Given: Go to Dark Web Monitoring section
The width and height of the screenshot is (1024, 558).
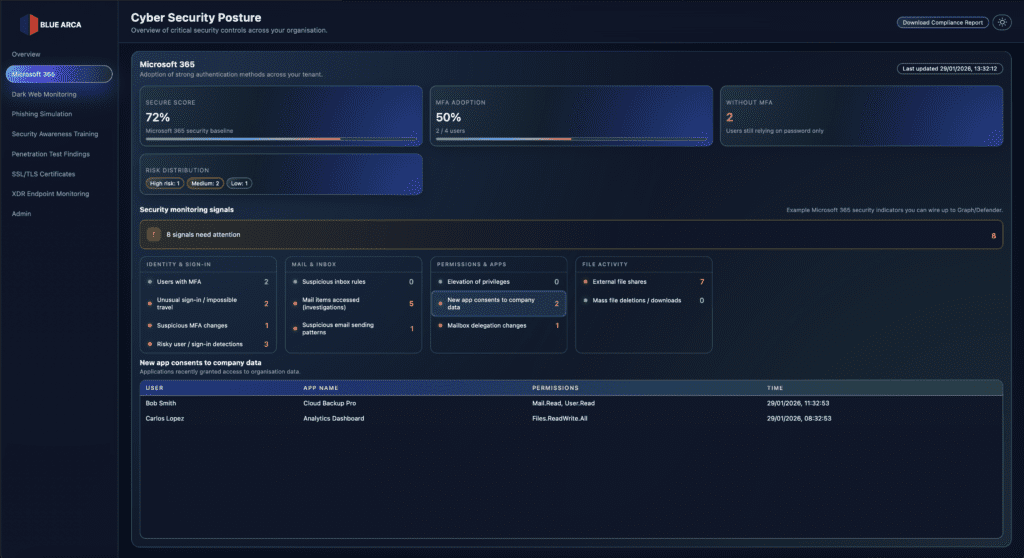Looking at the screenshot, I should [44, 94].
